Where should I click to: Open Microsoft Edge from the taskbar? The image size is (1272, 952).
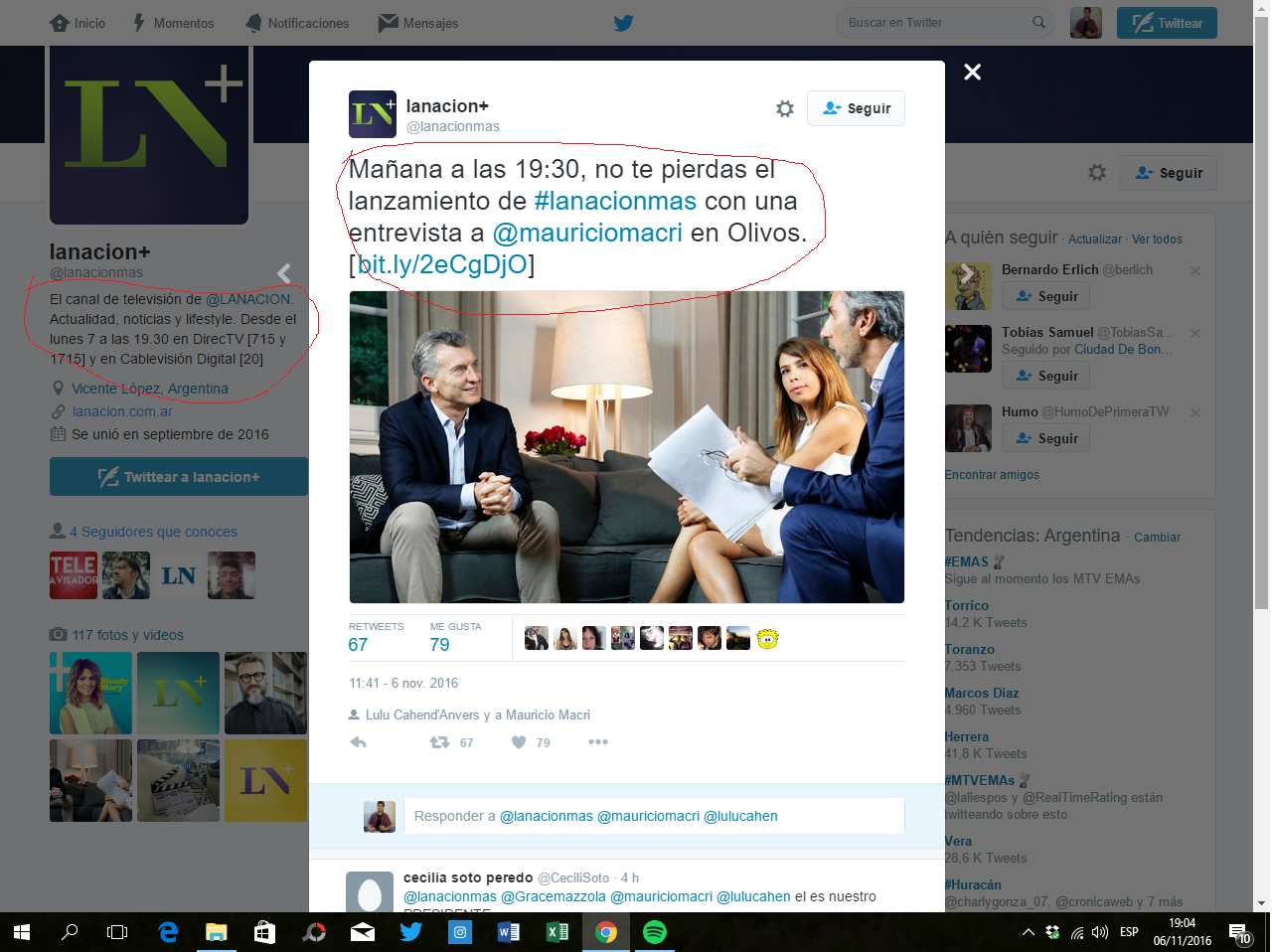pyautogui.click(x=168, y=932)
